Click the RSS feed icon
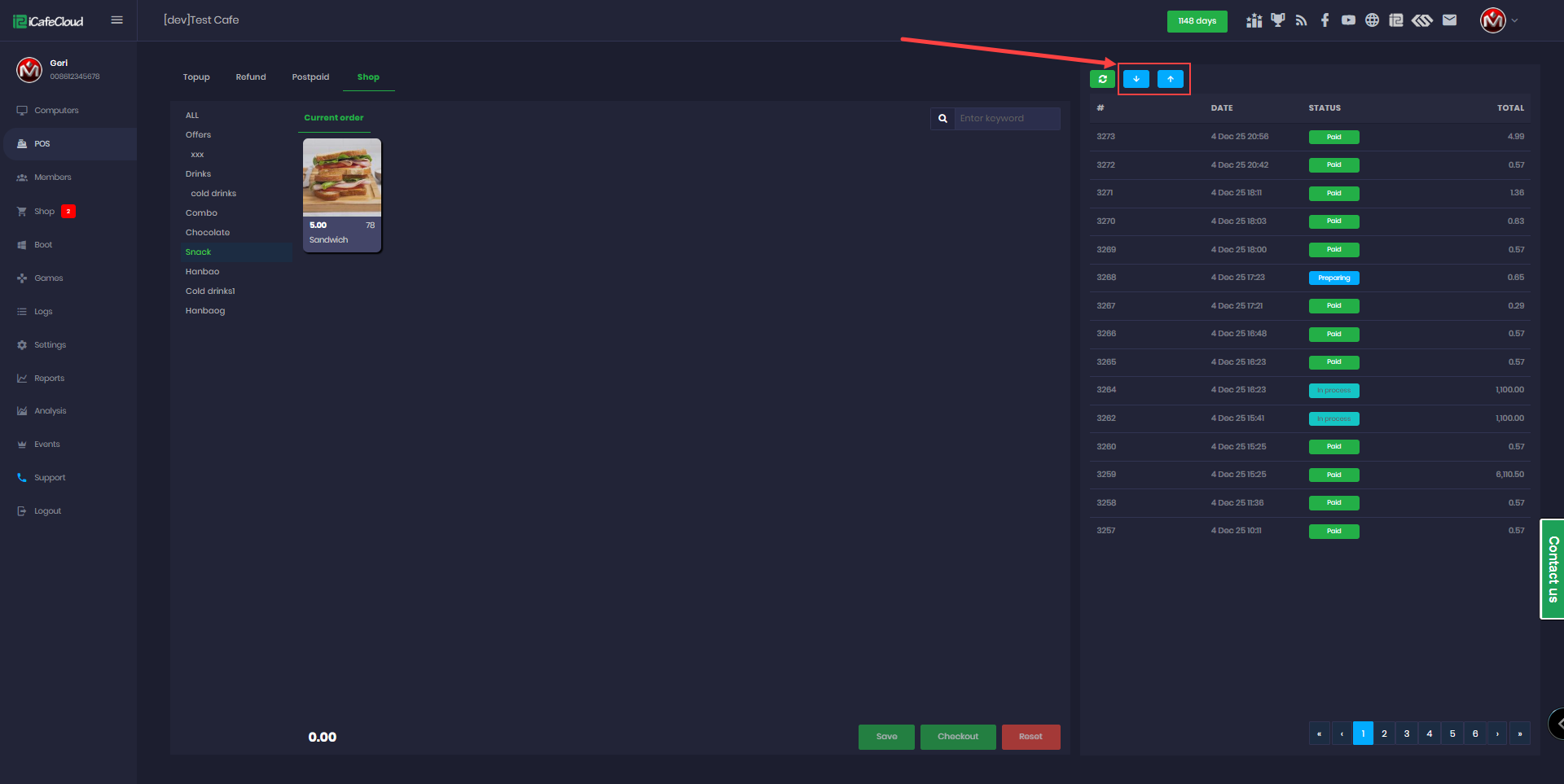Screen dimensions: 1564x784 pos(1301,20)
